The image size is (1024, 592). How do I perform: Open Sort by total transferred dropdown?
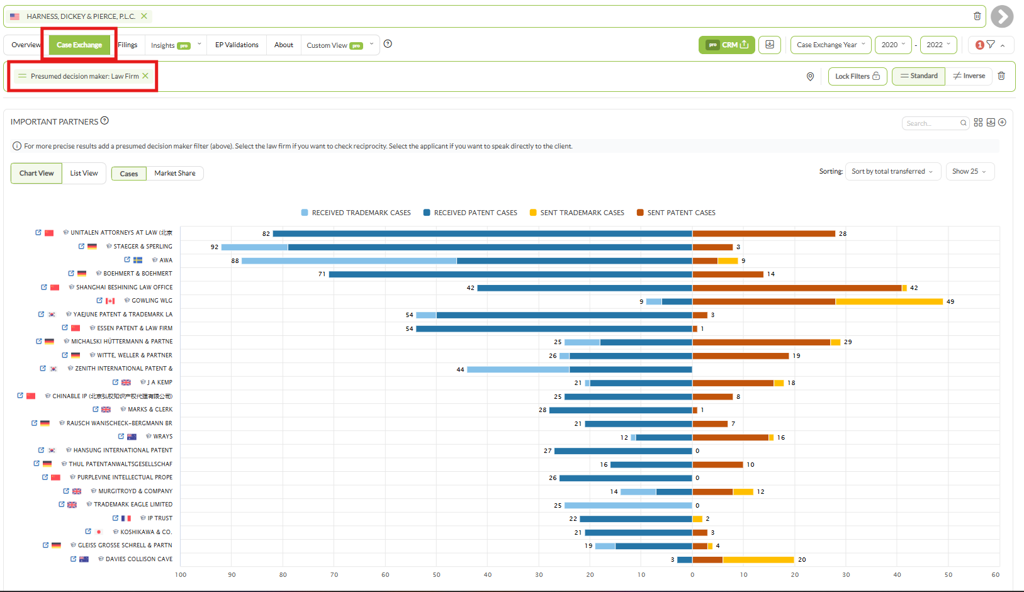coord(893,171)
